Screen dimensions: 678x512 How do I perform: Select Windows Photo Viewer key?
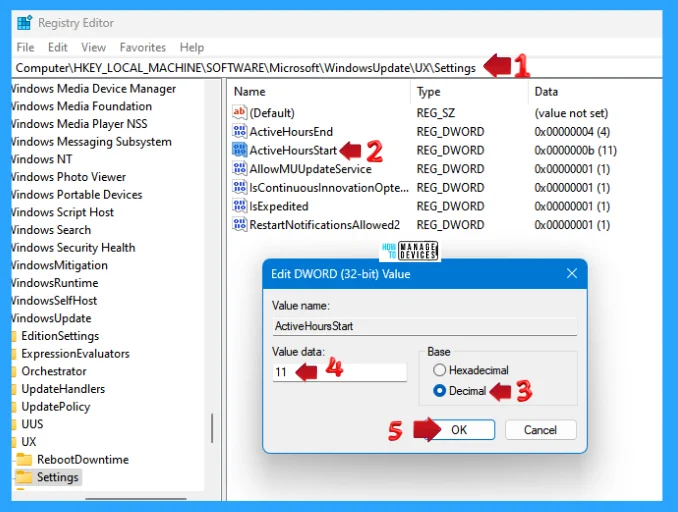(x=68, y=176)
